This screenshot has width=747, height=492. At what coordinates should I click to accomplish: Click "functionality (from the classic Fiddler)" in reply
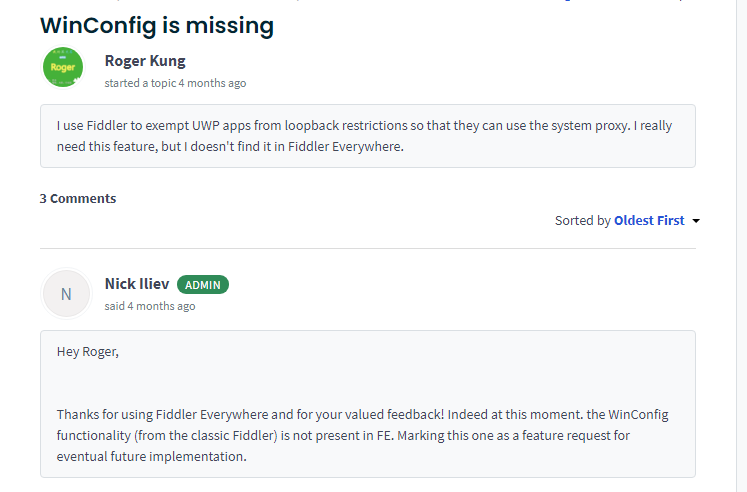point(176,436)
